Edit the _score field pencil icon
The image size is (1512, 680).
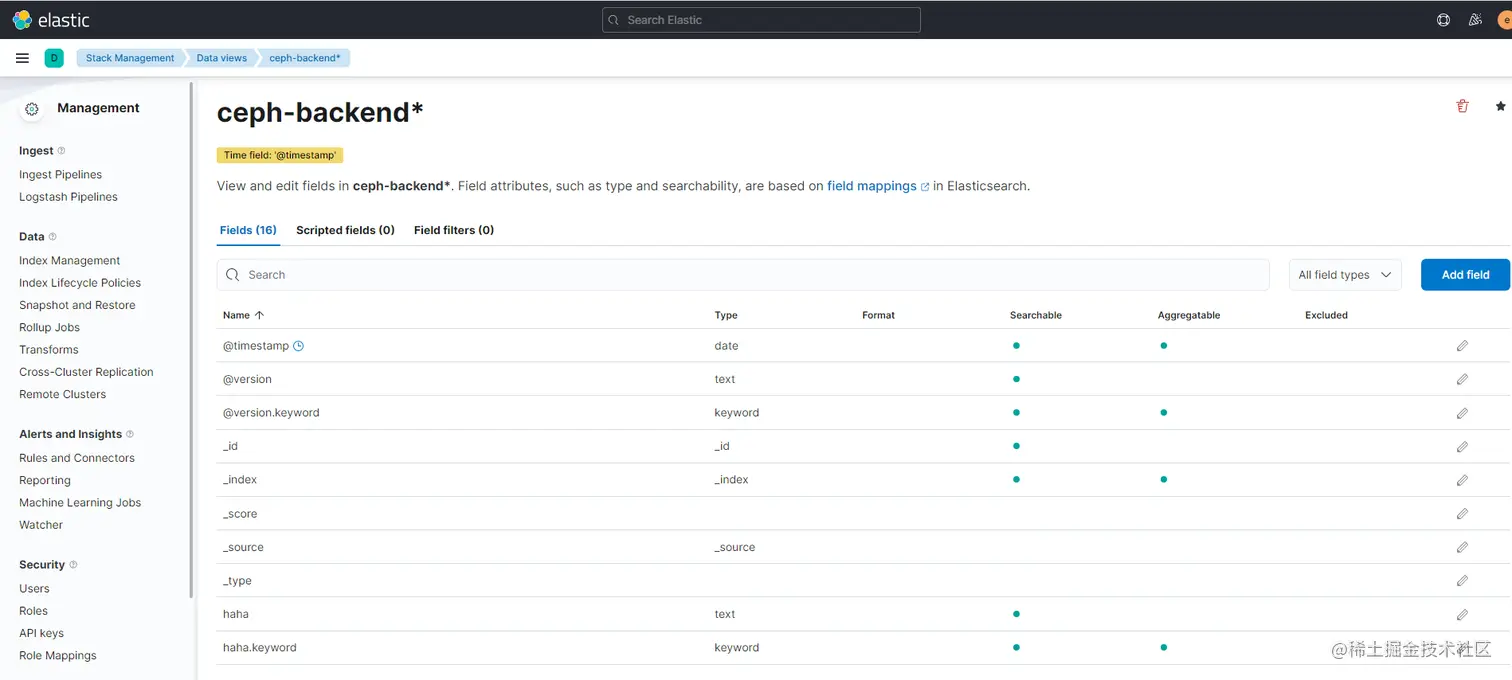pyautogui.click(x=1462, y=514)
